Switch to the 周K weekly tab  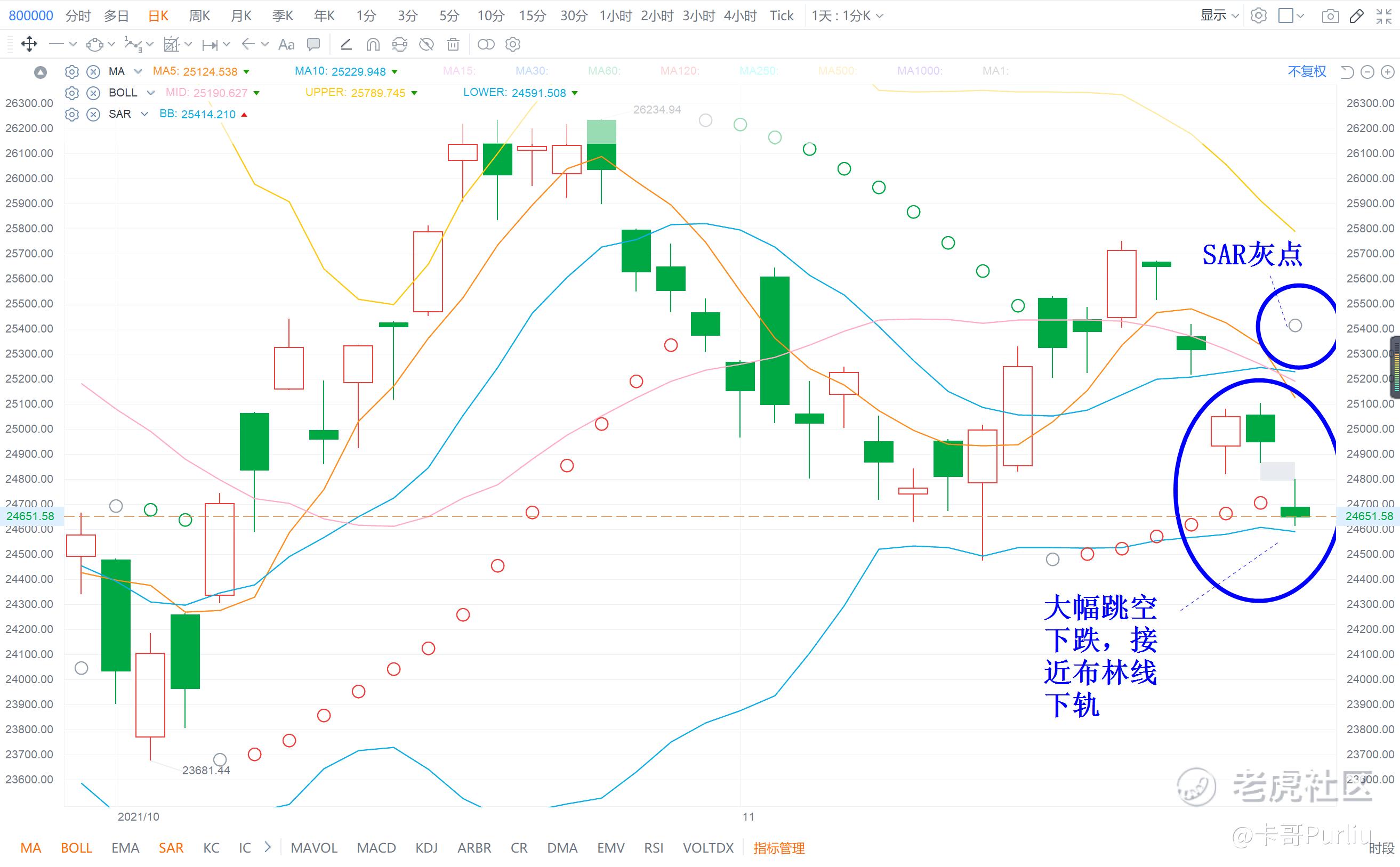(199, 16)
